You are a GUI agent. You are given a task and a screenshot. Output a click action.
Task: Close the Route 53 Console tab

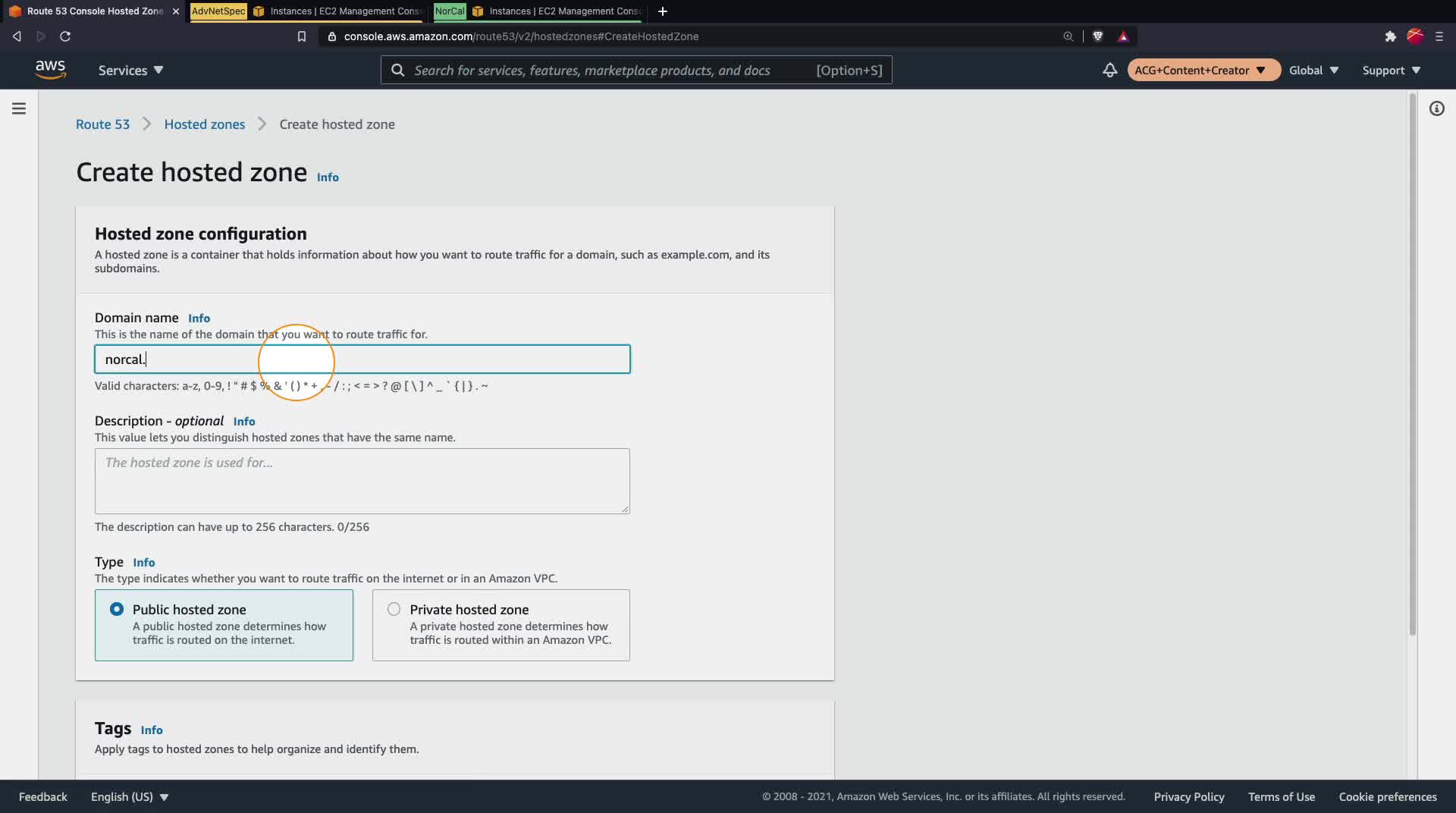pos(175,11)
